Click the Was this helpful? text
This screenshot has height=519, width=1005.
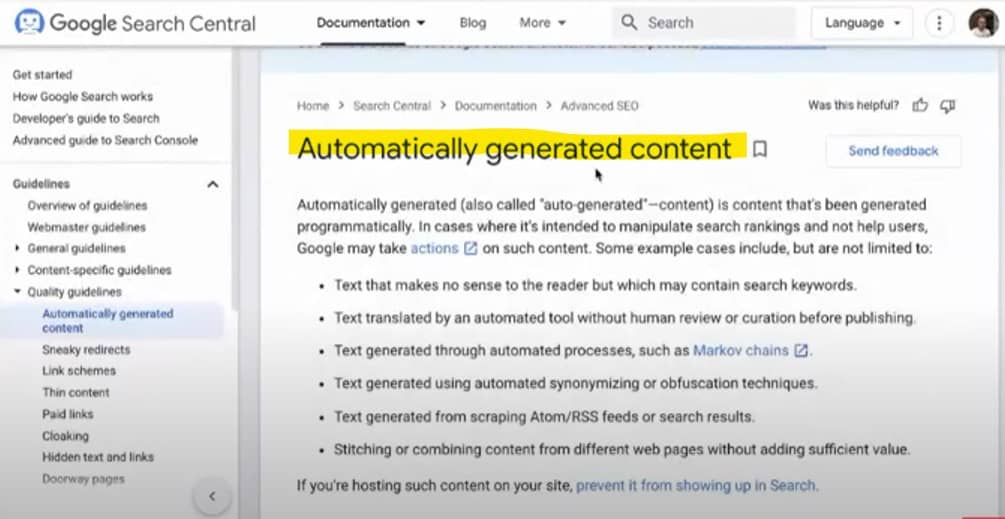point(853,105)
